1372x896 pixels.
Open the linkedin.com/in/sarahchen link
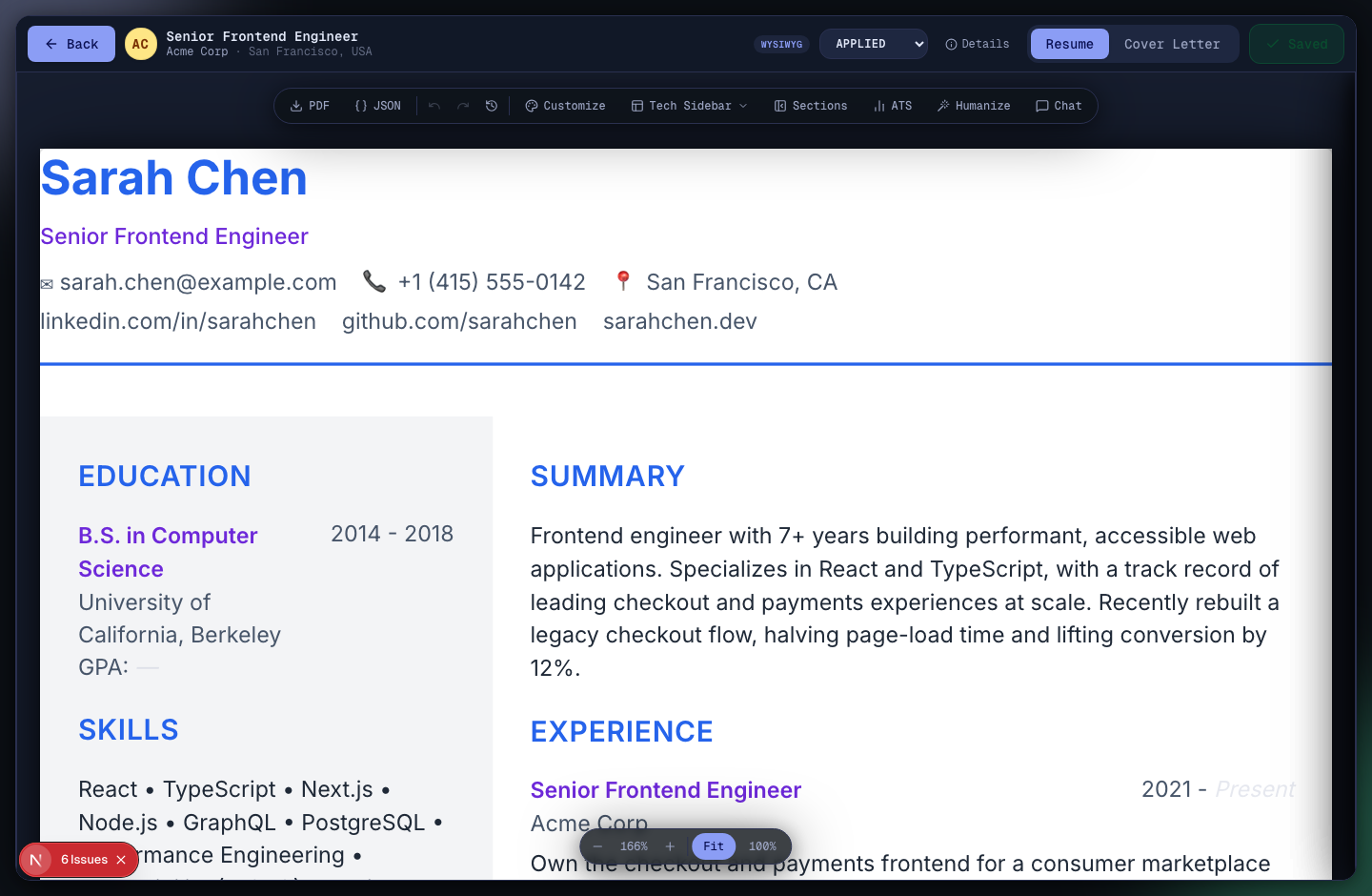pyautogui.click(x=178, y=321)
